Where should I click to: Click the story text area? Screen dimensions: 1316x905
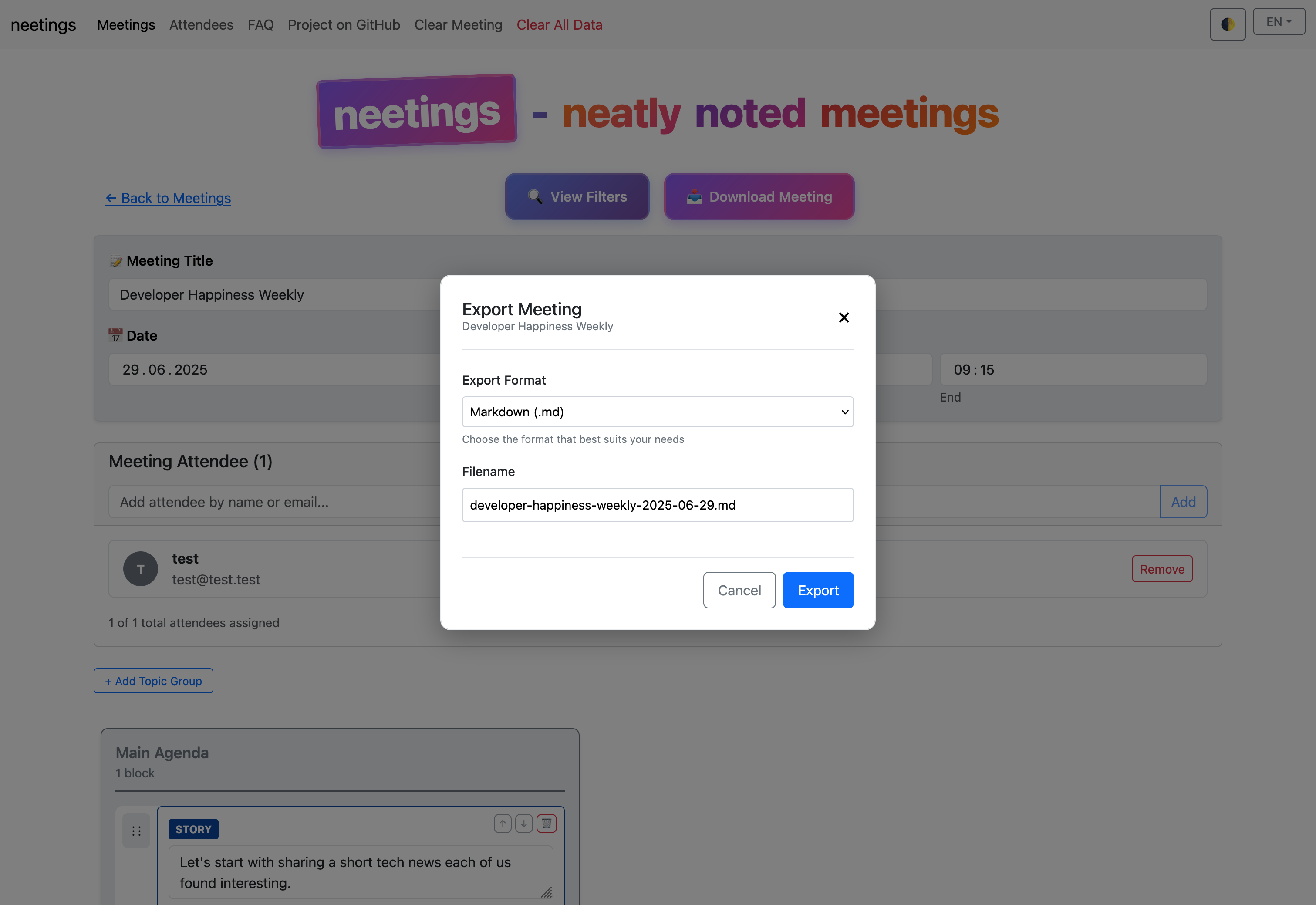pos(361,872)
